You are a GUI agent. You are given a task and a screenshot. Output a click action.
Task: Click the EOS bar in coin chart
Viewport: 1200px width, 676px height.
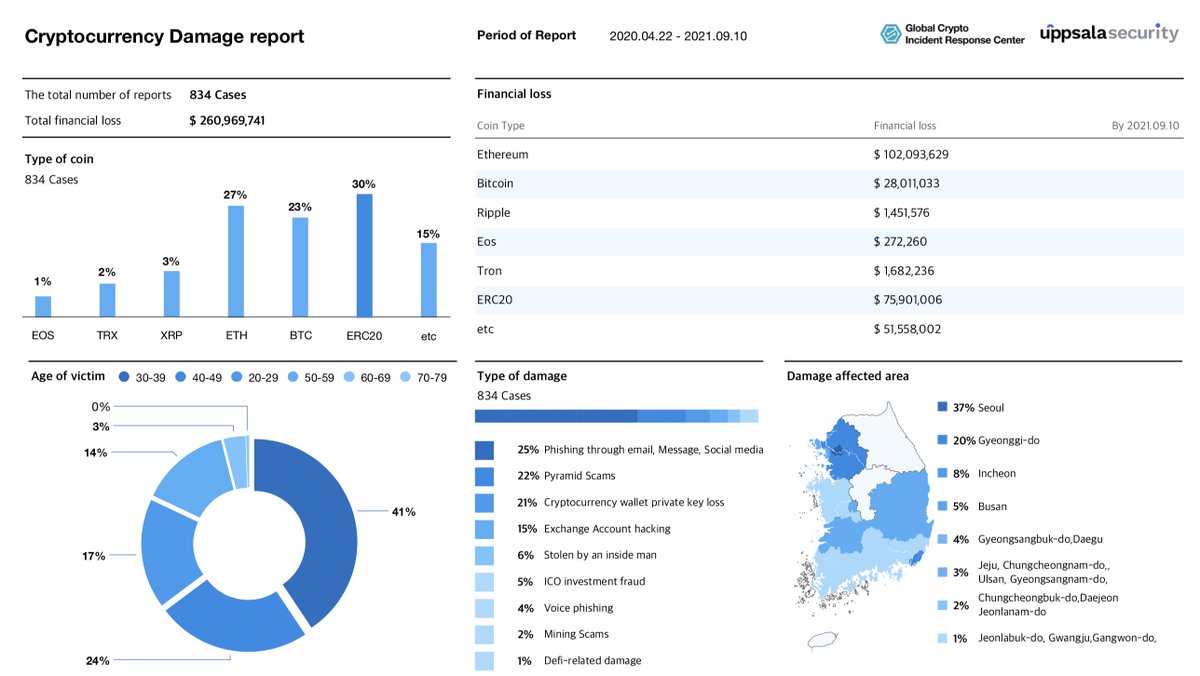click(43, 306)
